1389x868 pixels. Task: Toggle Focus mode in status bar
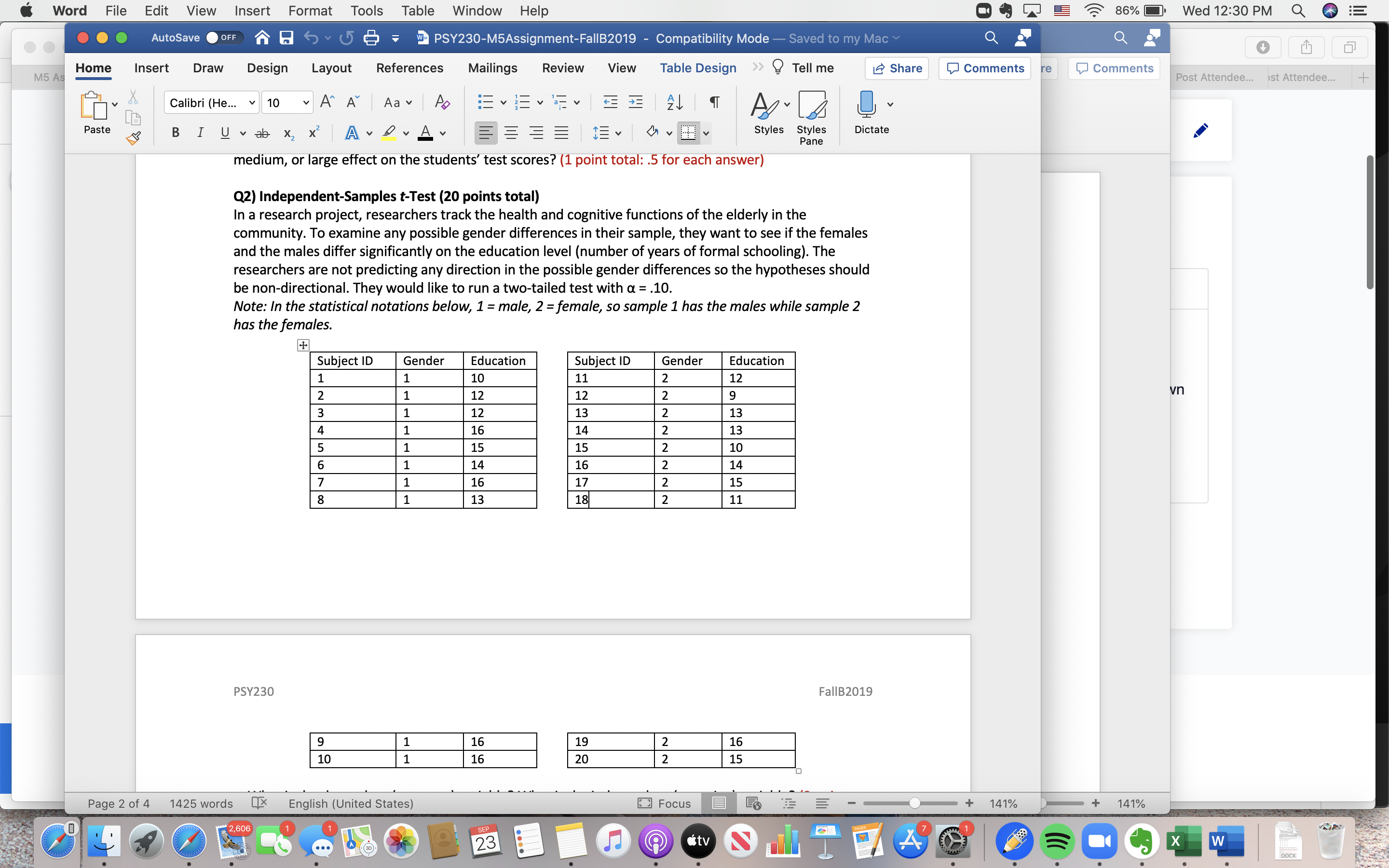point(664,803)
